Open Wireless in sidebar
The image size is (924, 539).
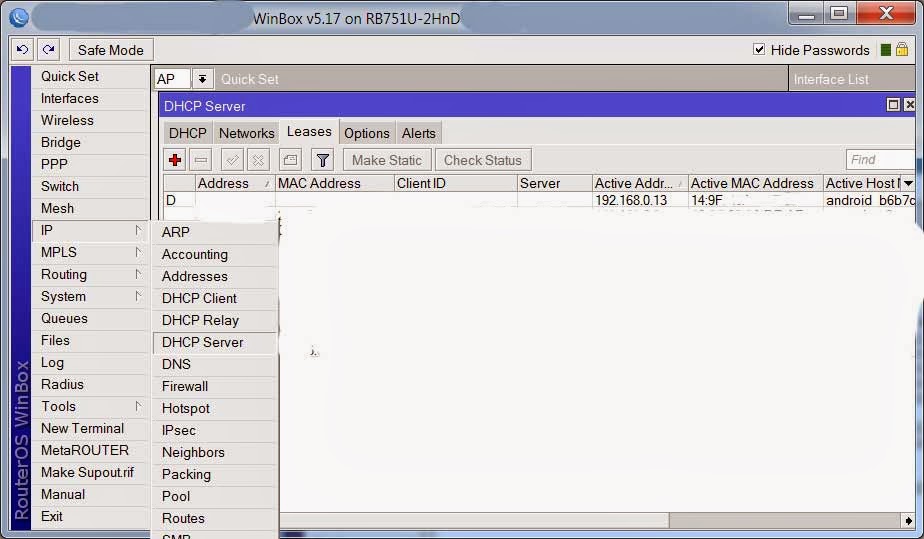point(90,120)
